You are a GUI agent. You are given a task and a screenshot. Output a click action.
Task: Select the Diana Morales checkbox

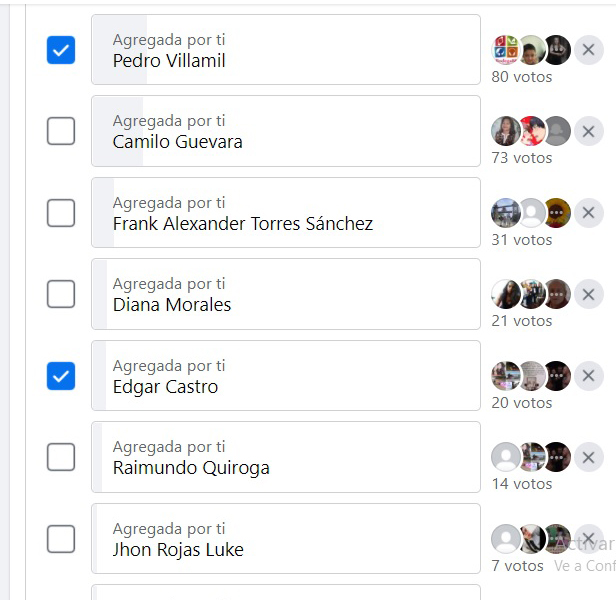coord(61,294)
